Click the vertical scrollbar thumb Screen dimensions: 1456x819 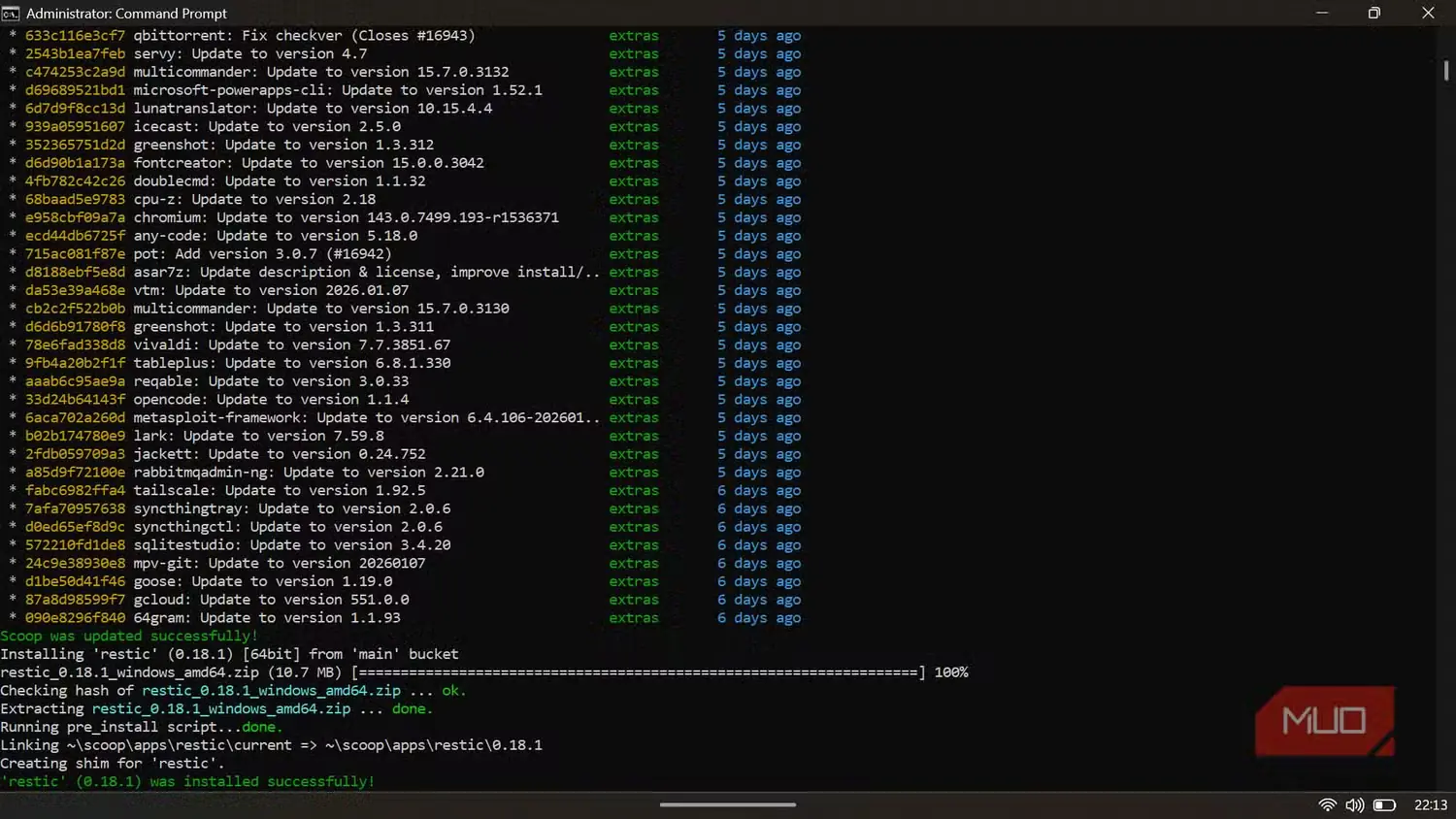click(1446, 70)
